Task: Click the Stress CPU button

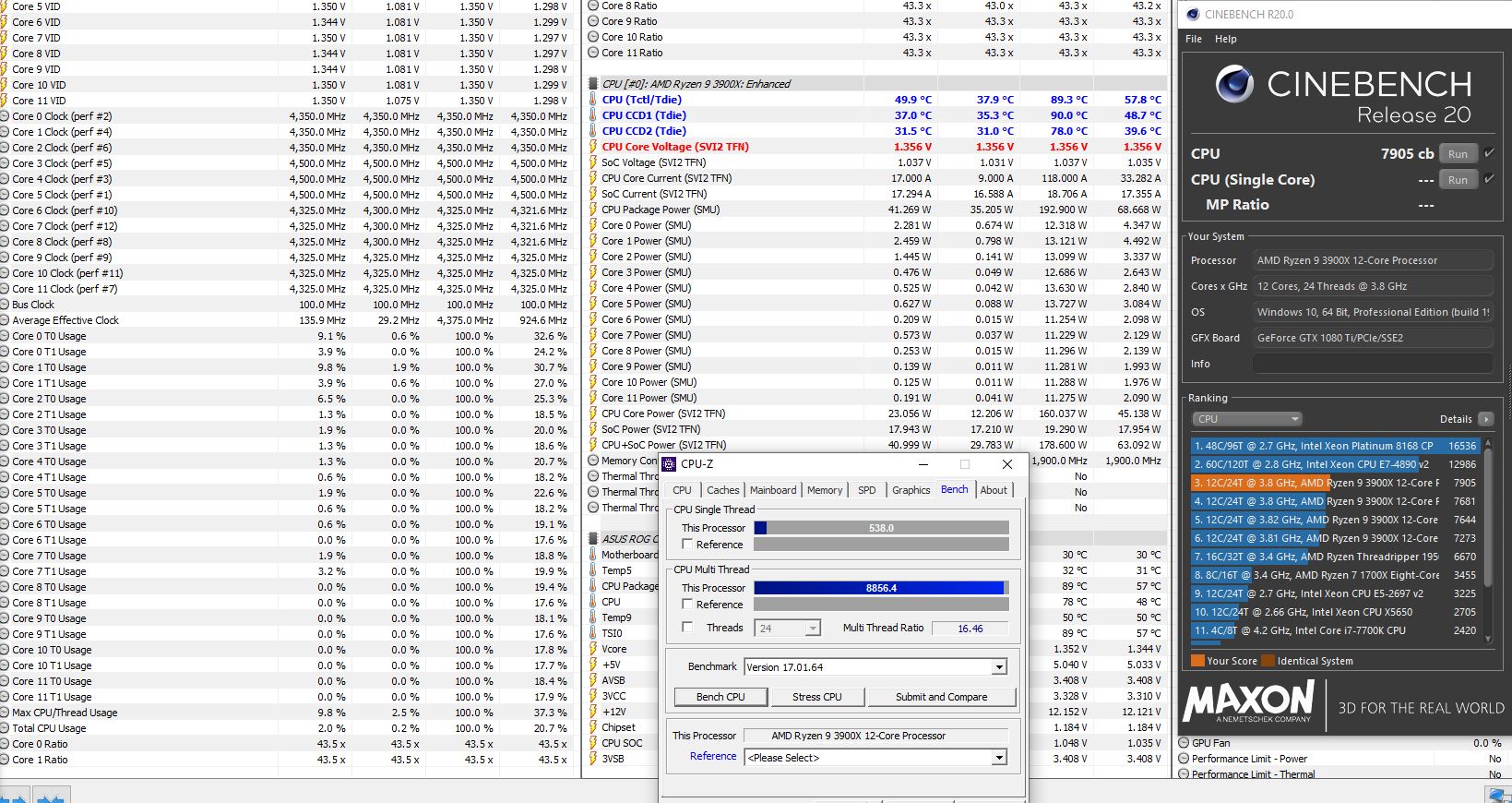Action: (x=817, y=697)
